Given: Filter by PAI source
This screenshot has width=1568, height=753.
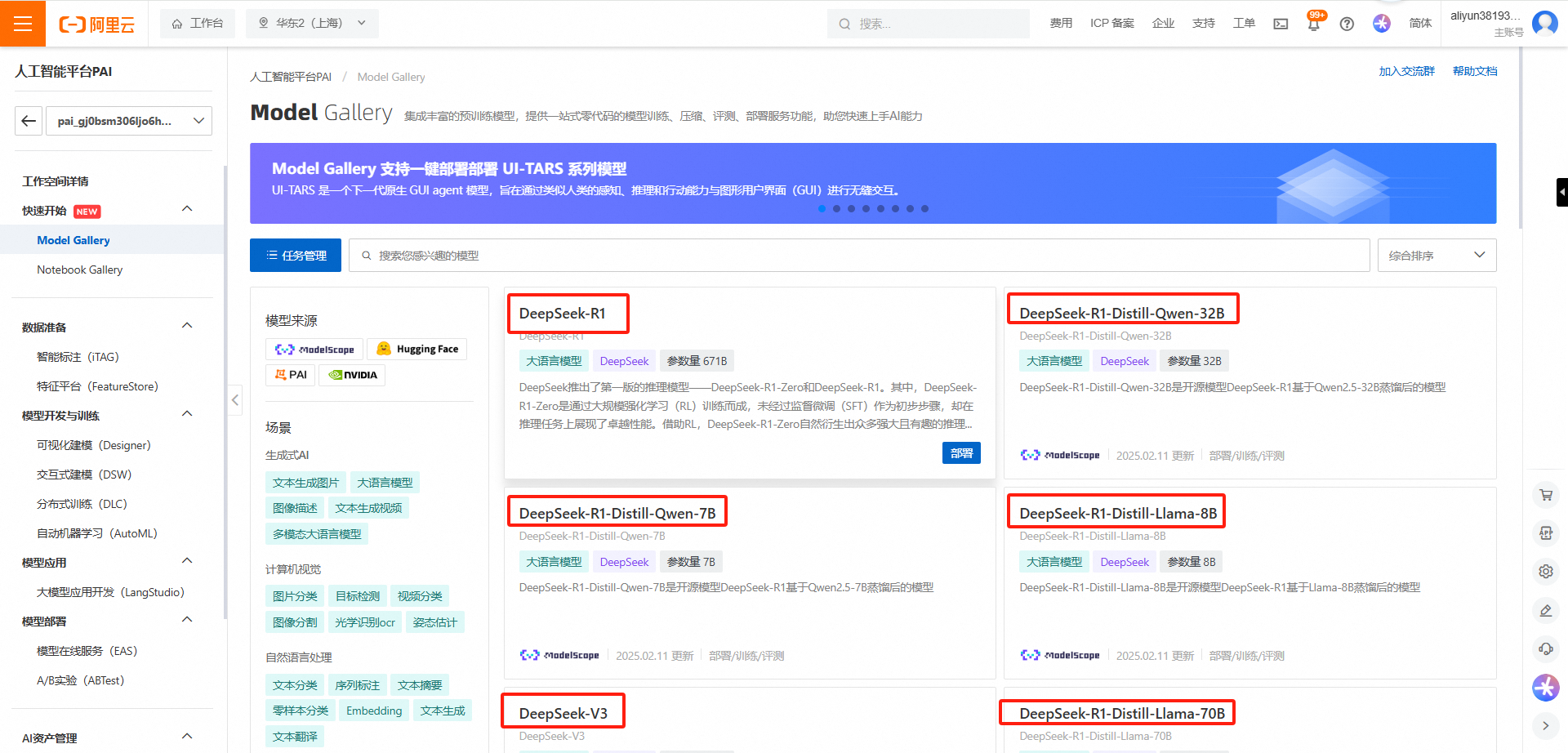Looking at the screenshot, I should pos(290,375).
